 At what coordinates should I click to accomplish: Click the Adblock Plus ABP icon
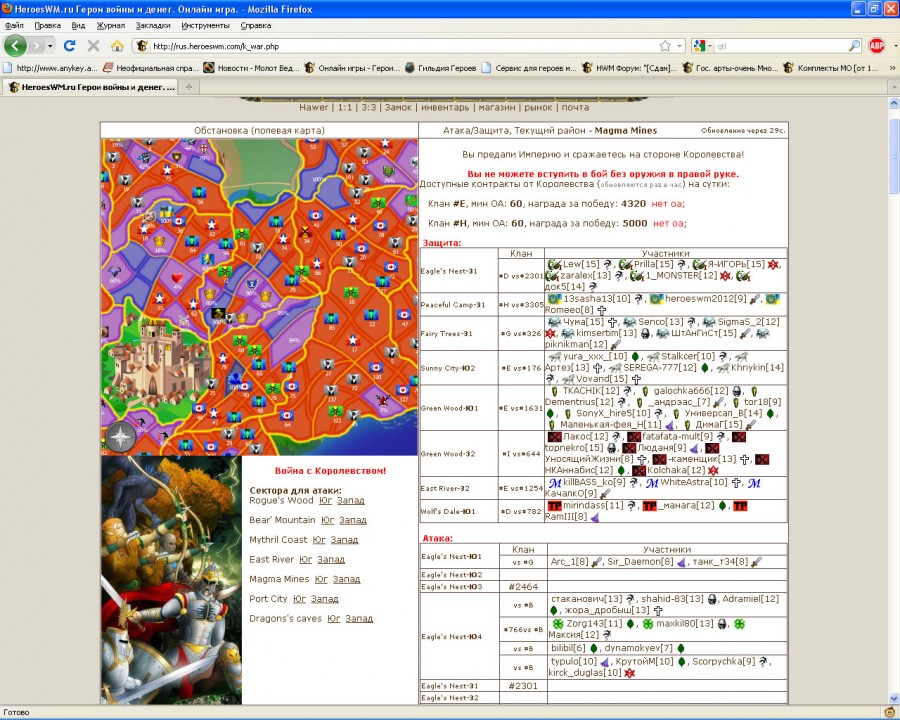(x=876, y=45)
